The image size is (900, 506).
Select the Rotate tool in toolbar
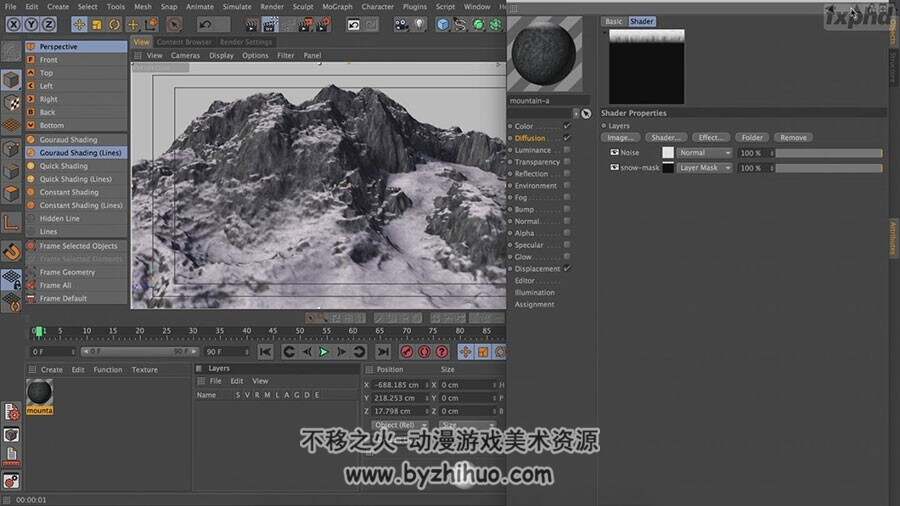[114, 24]
